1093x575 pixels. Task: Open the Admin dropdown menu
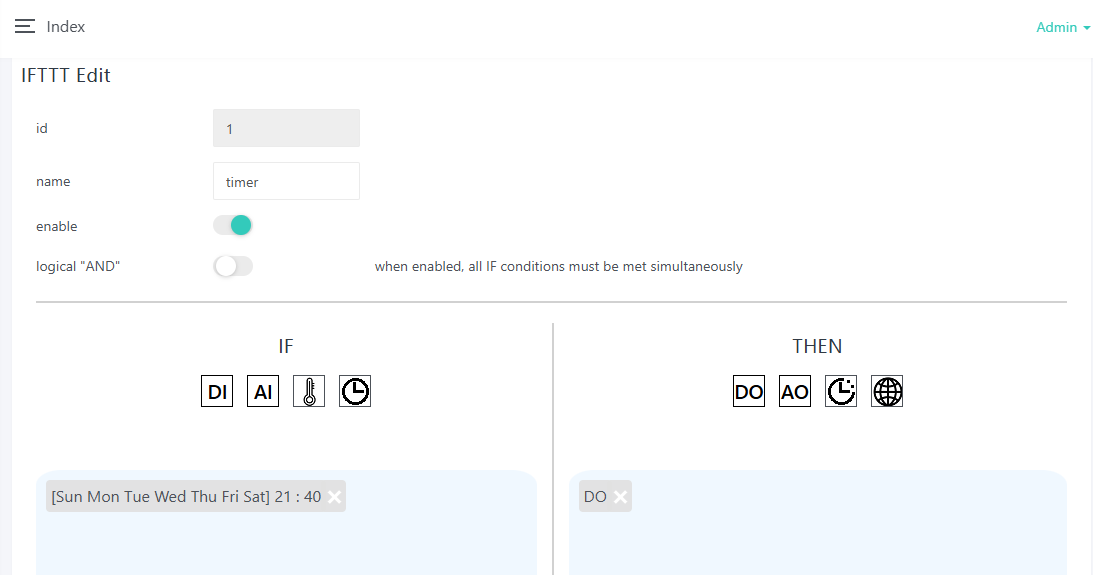[1063, 28]
